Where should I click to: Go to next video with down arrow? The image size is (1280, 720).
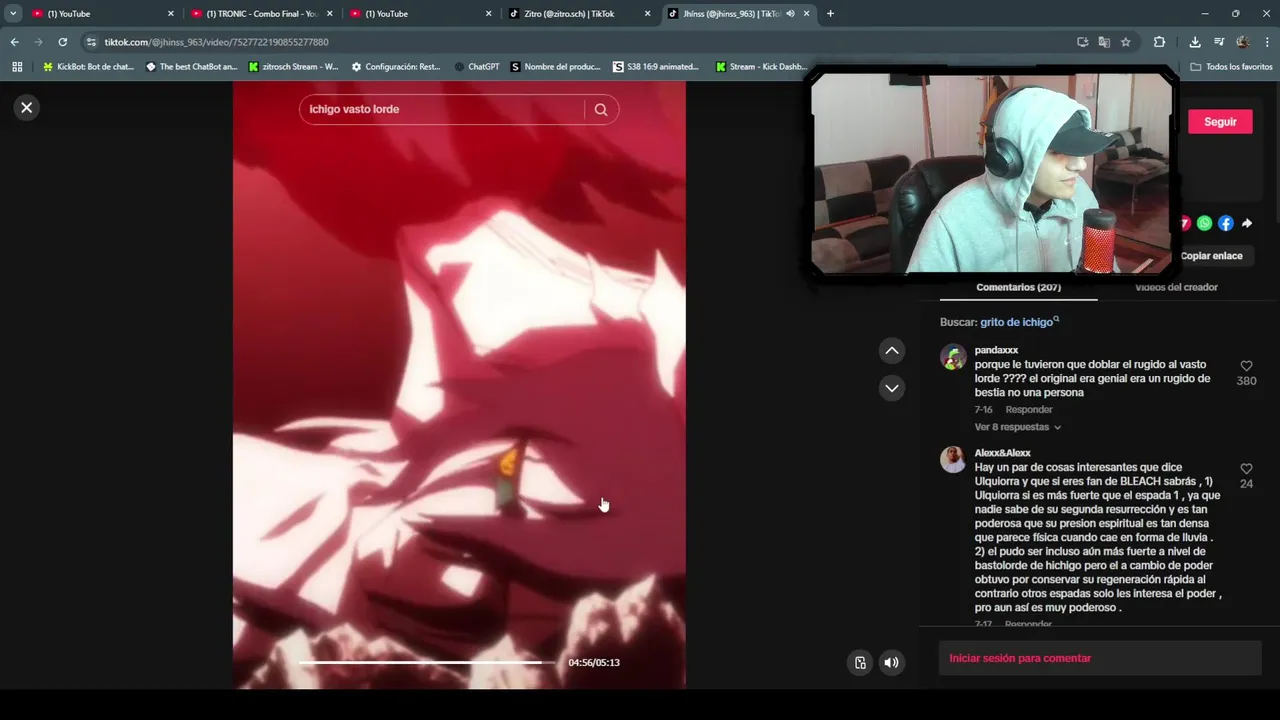coord(892,388)
